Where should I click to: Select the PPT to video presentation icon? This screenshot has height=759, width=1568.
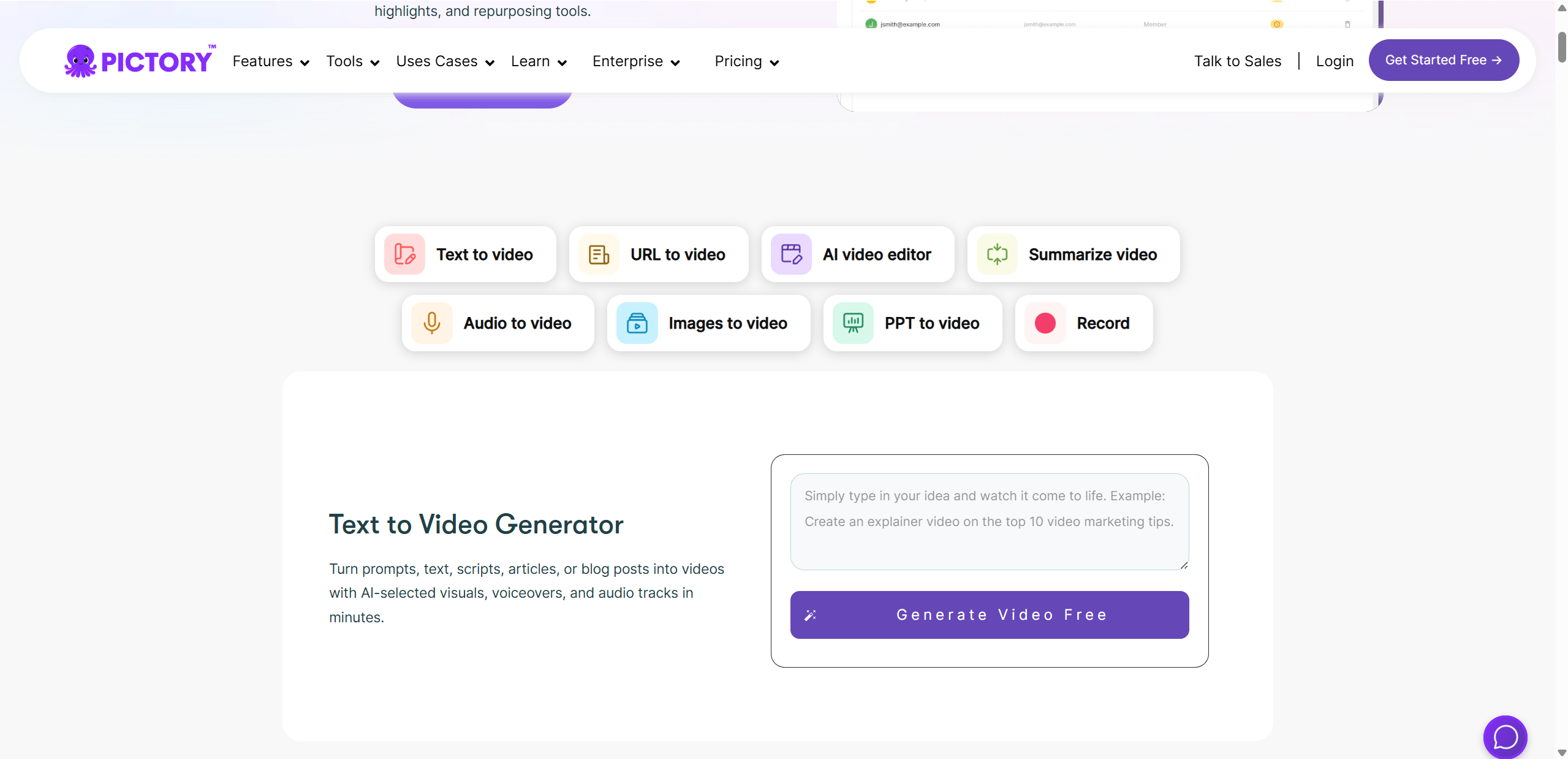click(854, 323)
